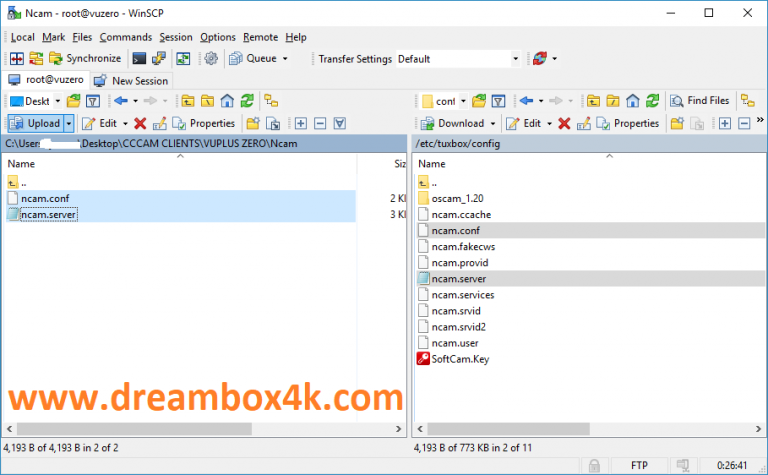
Task: Expand the Download dropdown arrow
Action: 493,123
